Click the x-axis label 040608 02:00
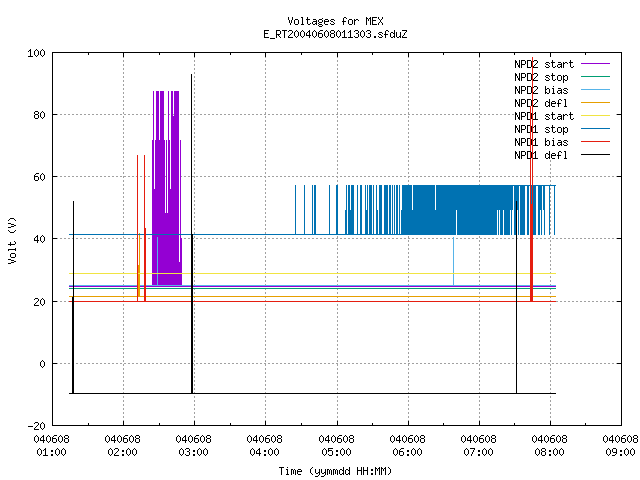The height and width of the screenshot is (480, 640). coord(122,446)
